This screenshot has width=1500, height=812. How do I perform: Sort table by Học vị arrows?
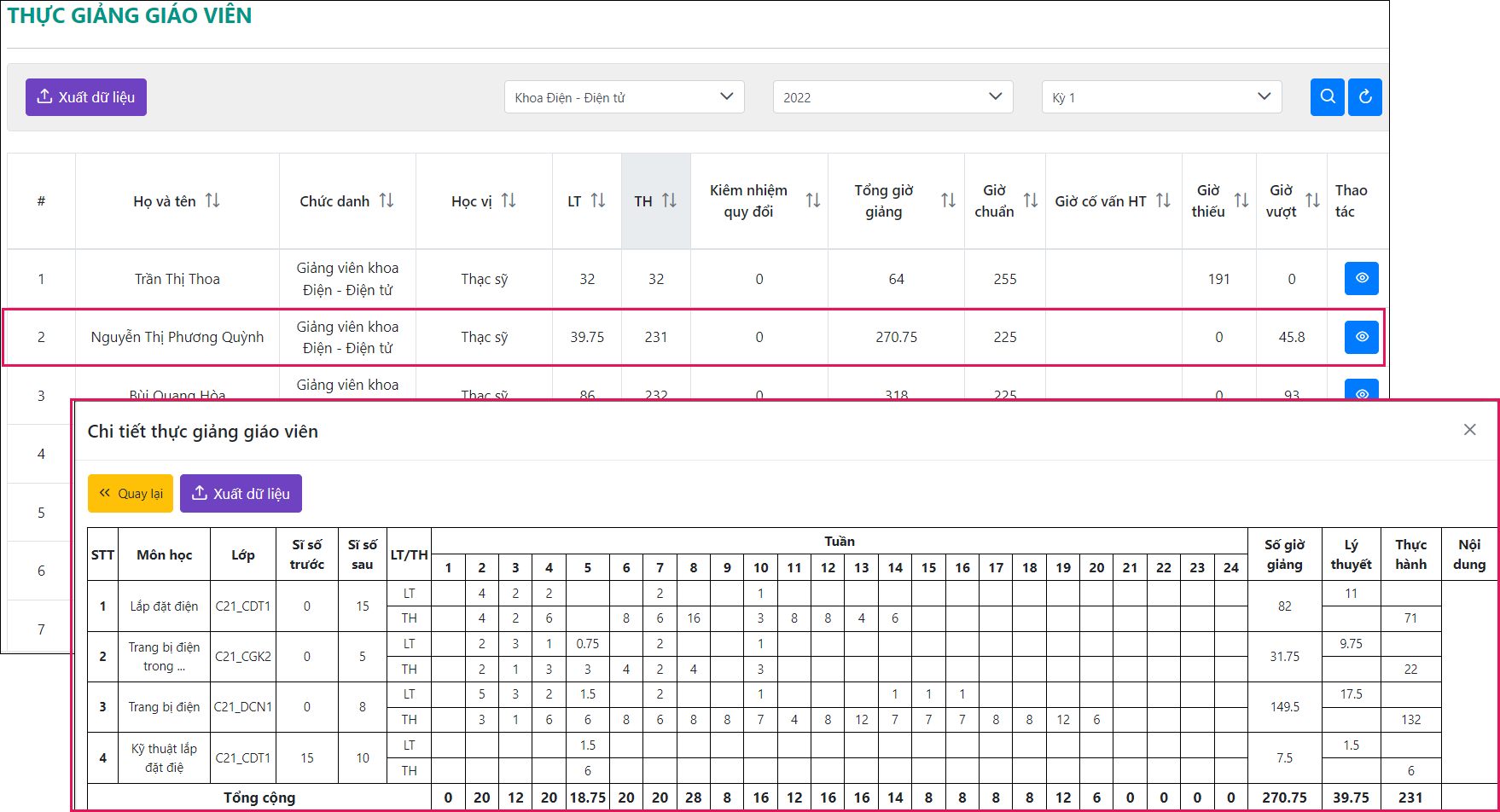[x=509, y=200]
